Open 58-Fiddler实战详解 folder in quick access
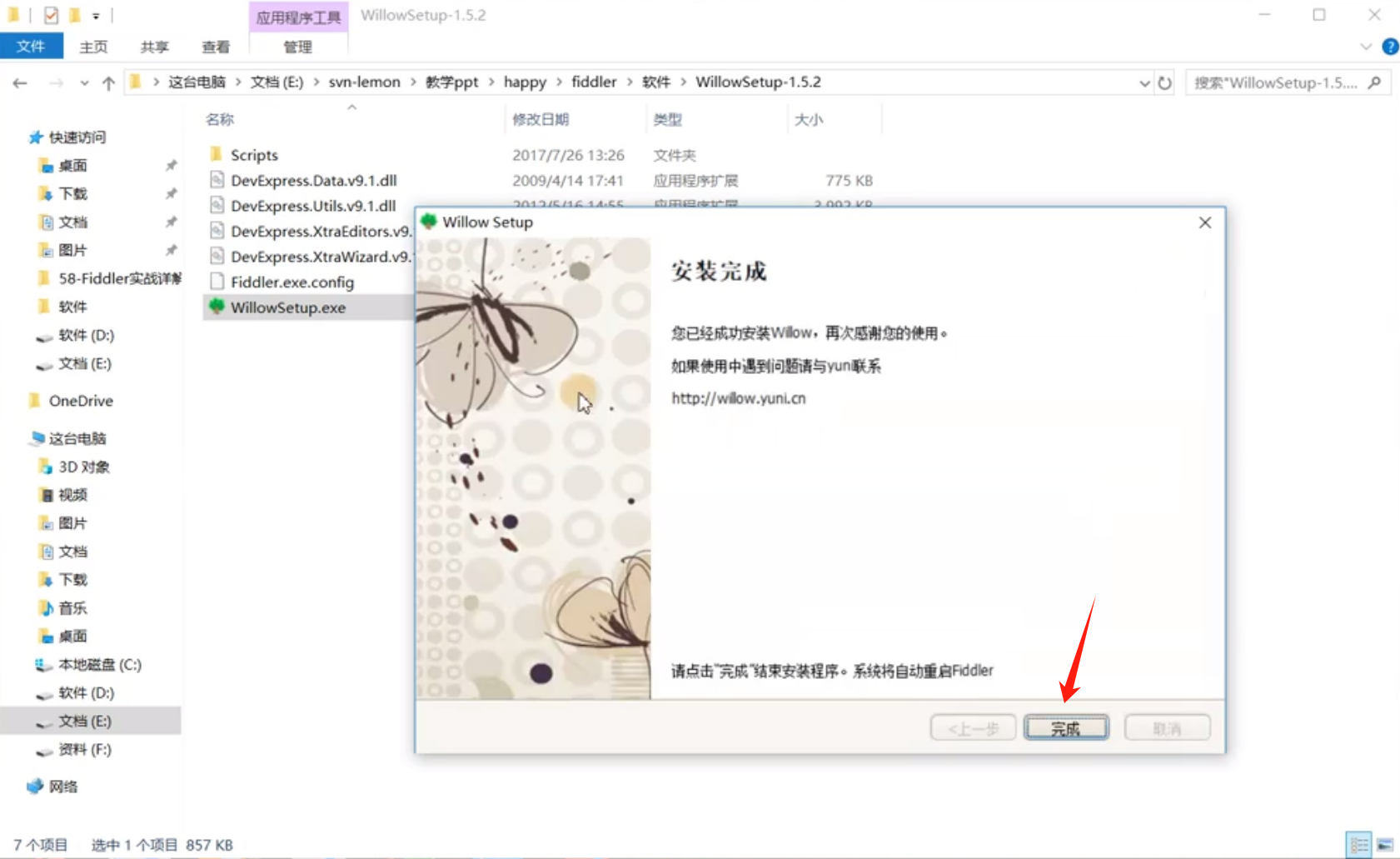The height and width of the screenshot is (859, 1400). [x=120, y=278]
